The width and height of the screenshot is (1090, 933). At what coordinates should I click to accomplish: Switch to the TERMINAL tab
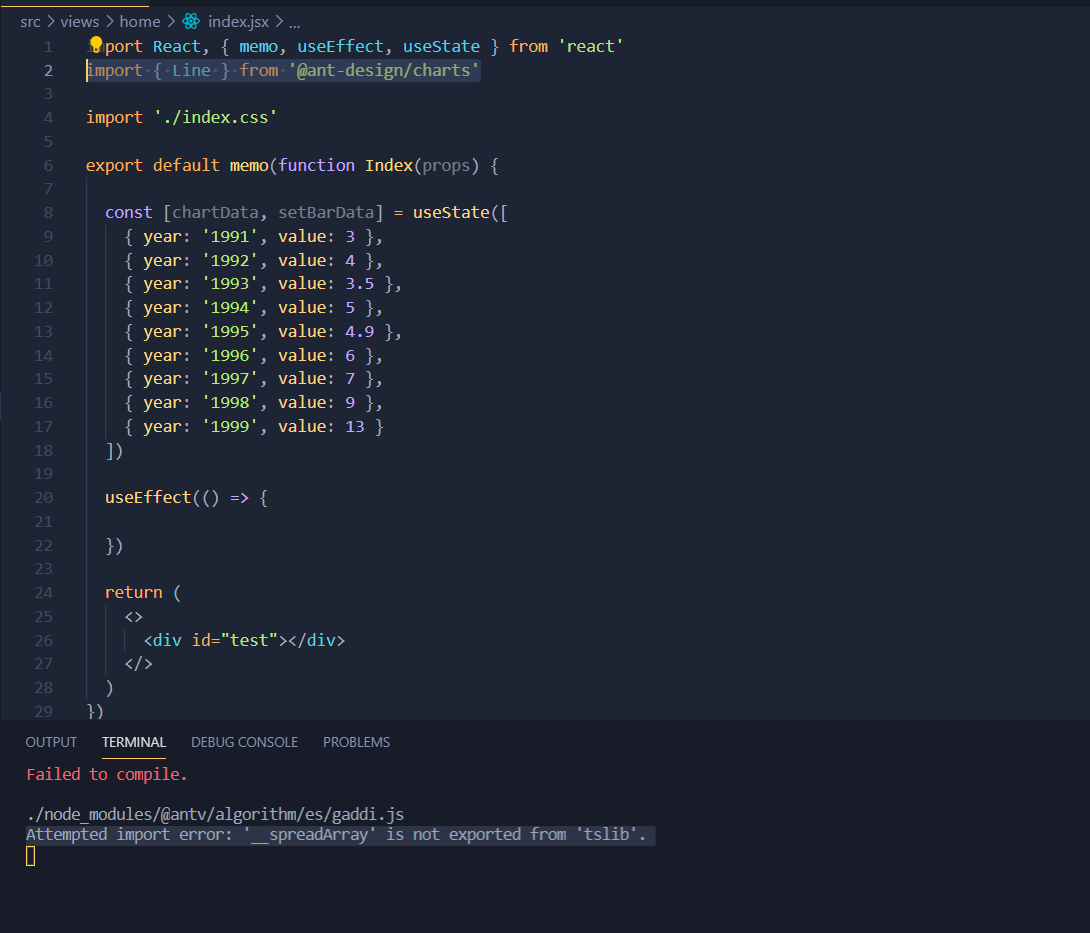click(133, 742)
